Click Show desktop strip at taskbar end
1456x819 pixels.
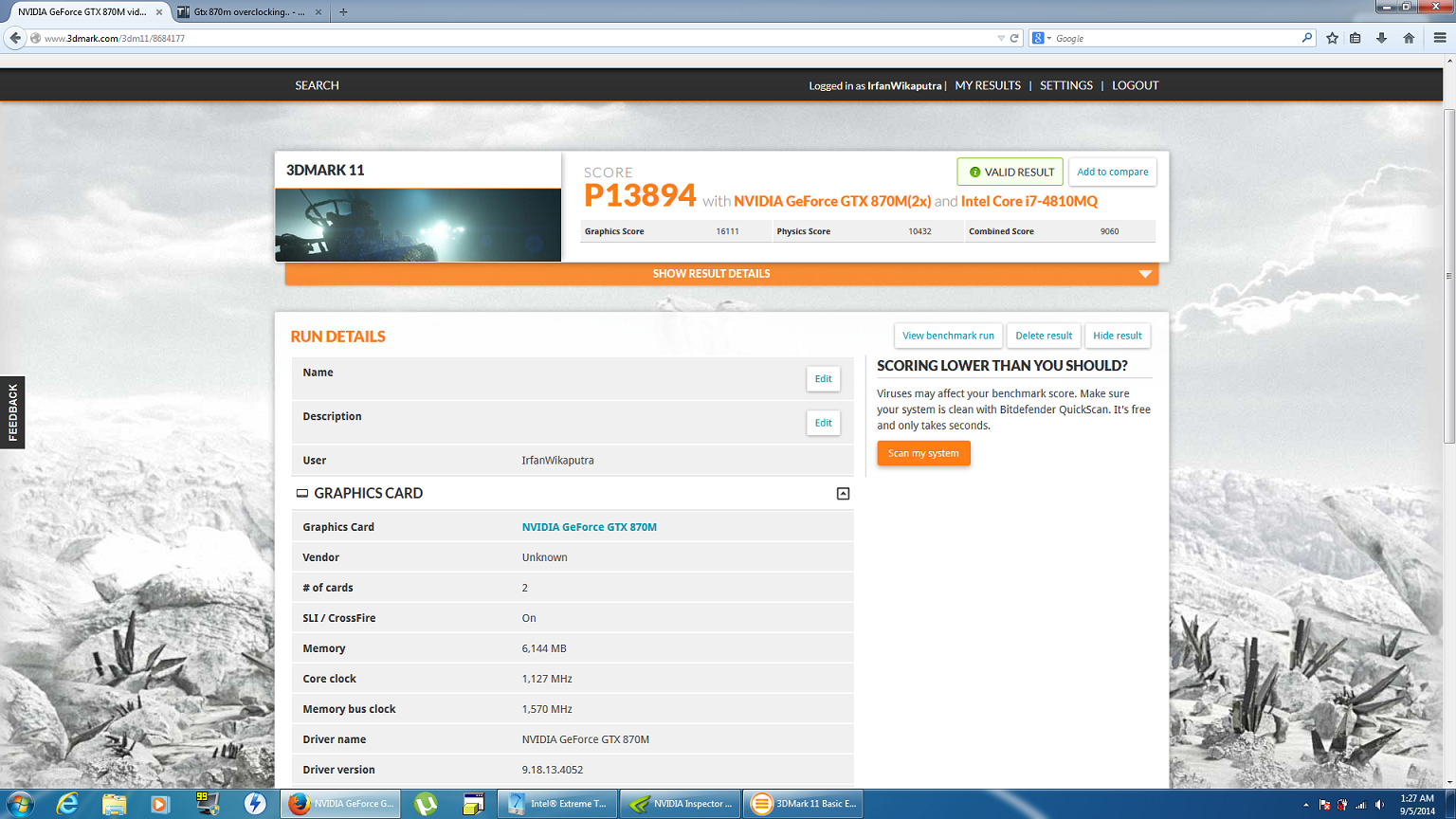tap(1449, 804)
